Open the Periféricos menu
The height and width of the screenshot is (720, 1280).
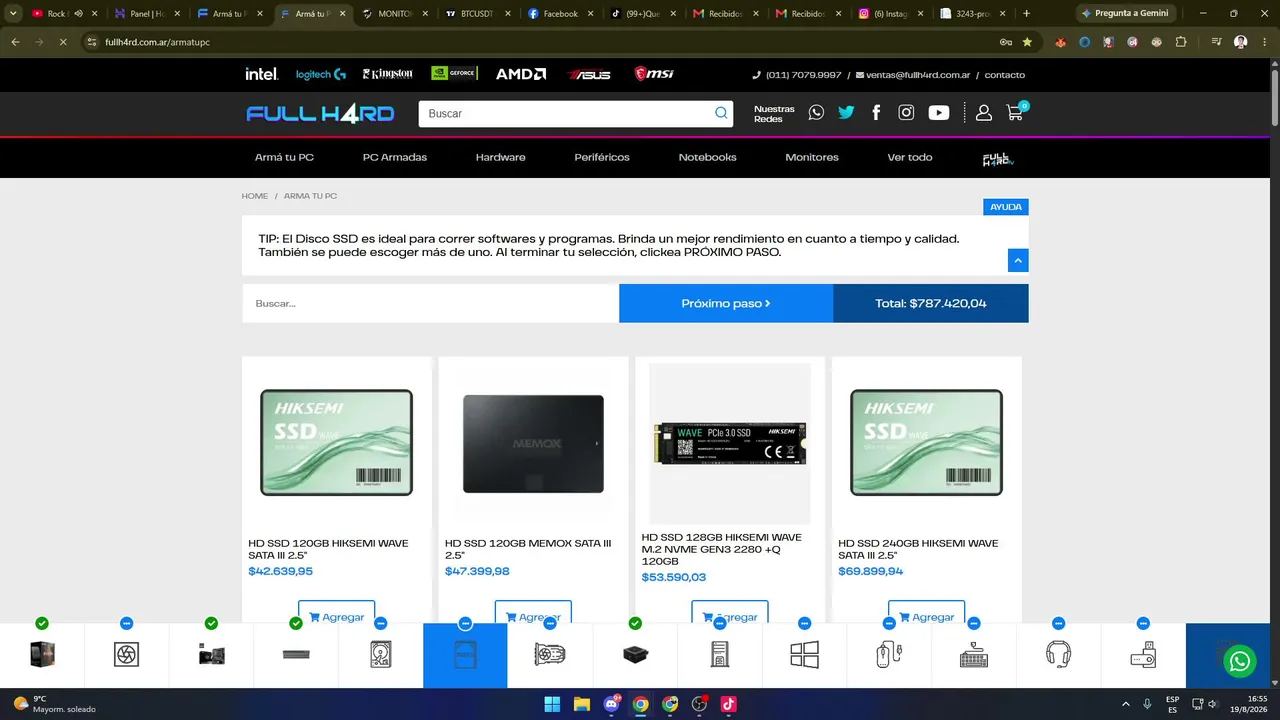click(602, 157)
